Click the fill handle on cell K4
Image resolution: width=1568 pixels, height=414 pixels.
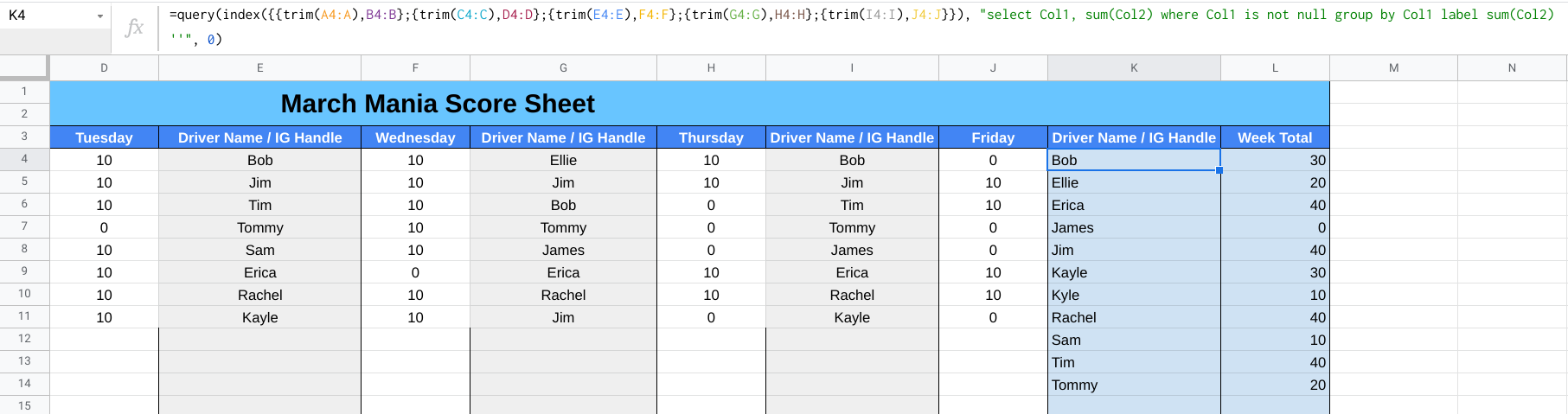click(x=1219, y=170)
